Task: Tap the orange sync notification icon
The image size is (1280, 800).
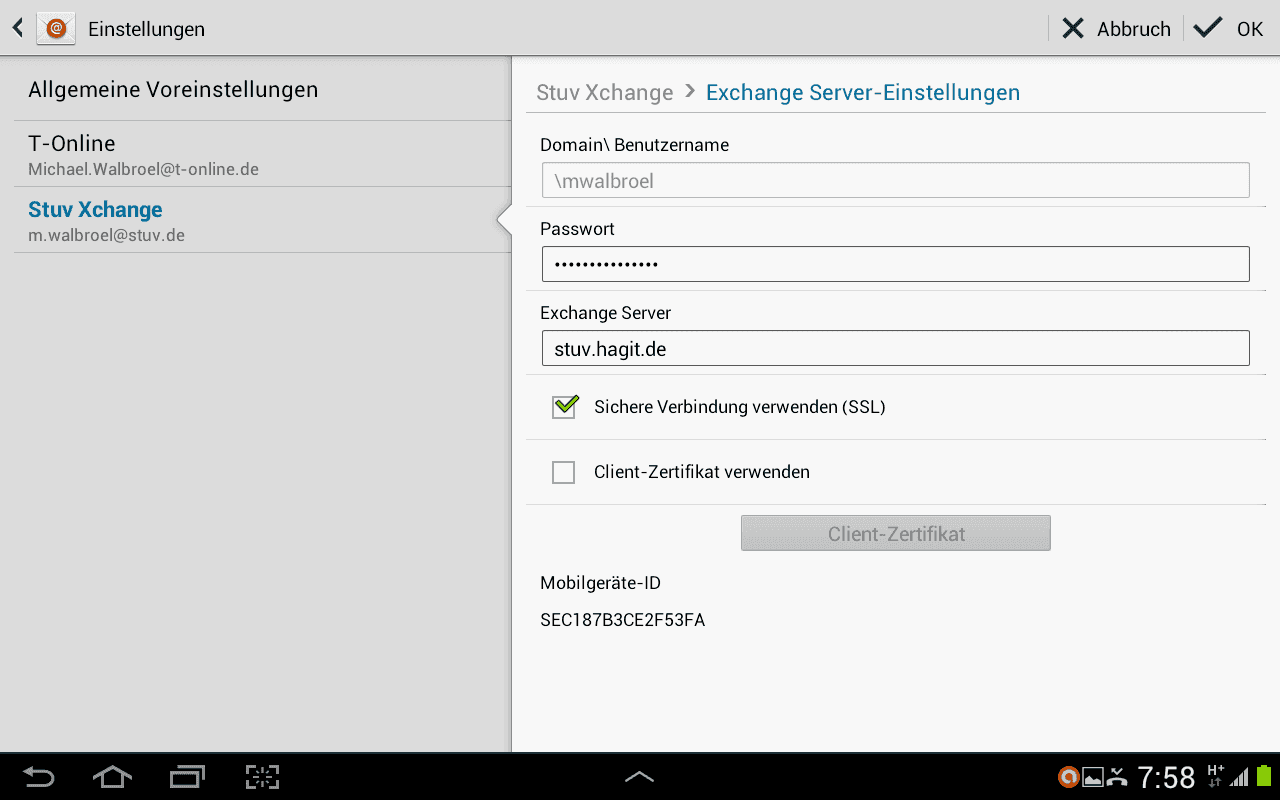Action: click(x=1069, y=777)
